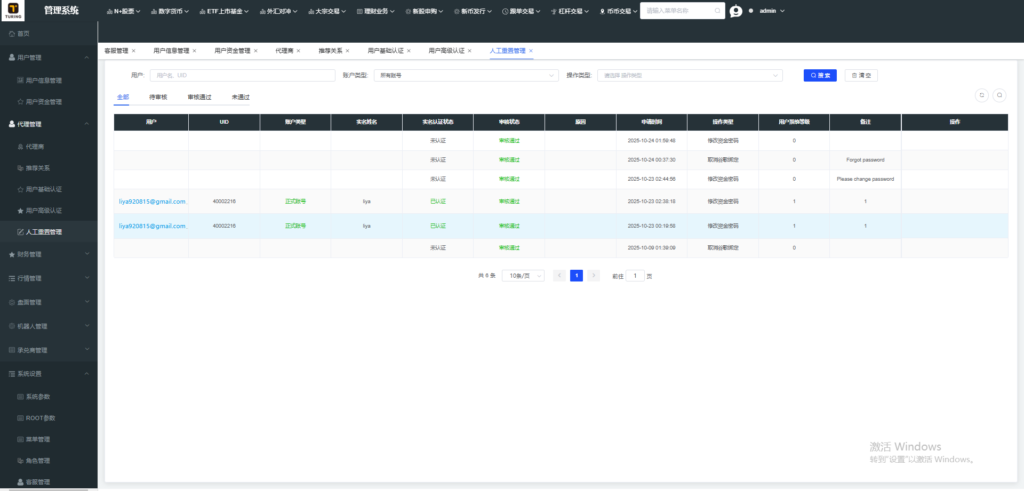
Task: Click the ROOT参数 sidebar icon
Action: (x=20, y=418)
